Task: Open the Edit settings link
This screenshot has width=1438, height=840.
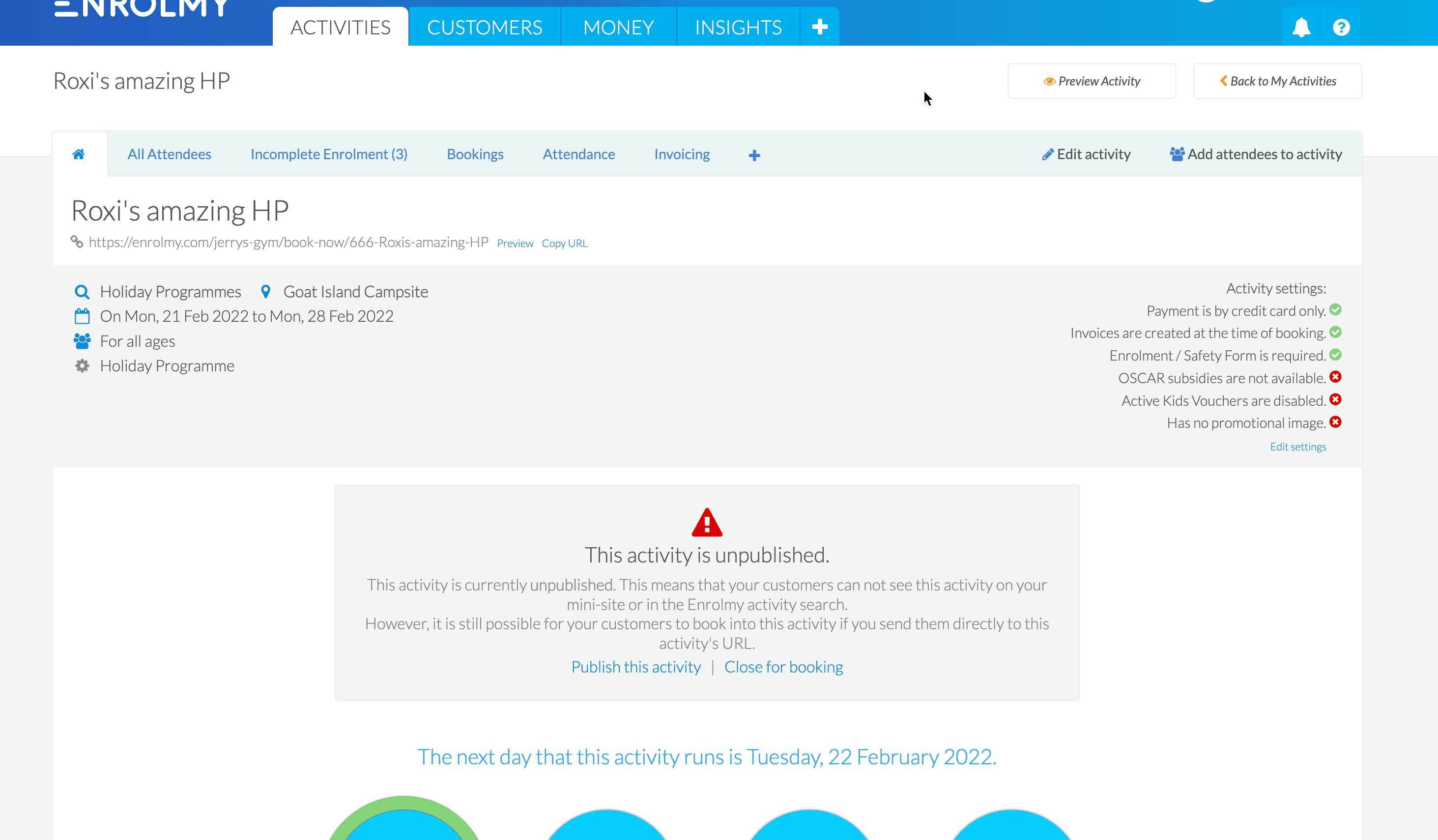Action: (x=1298, y=447)
